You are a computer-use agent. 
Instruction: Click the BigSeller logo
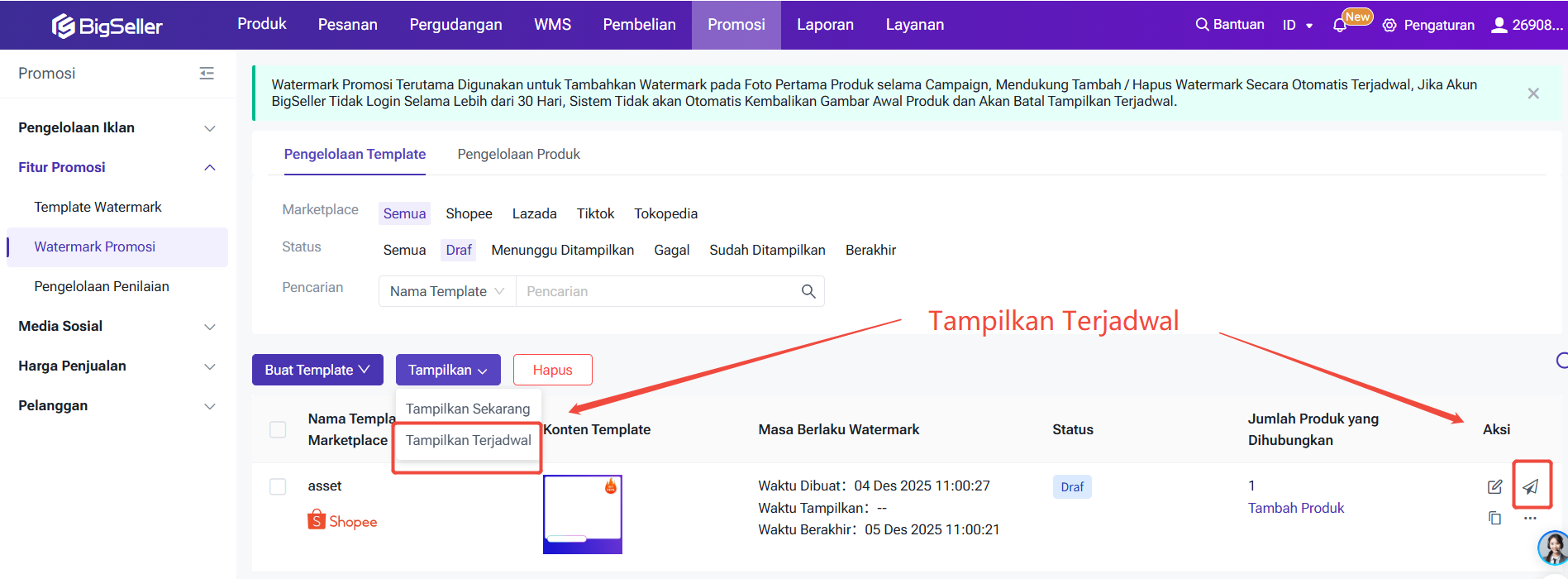tap(107, 26)
